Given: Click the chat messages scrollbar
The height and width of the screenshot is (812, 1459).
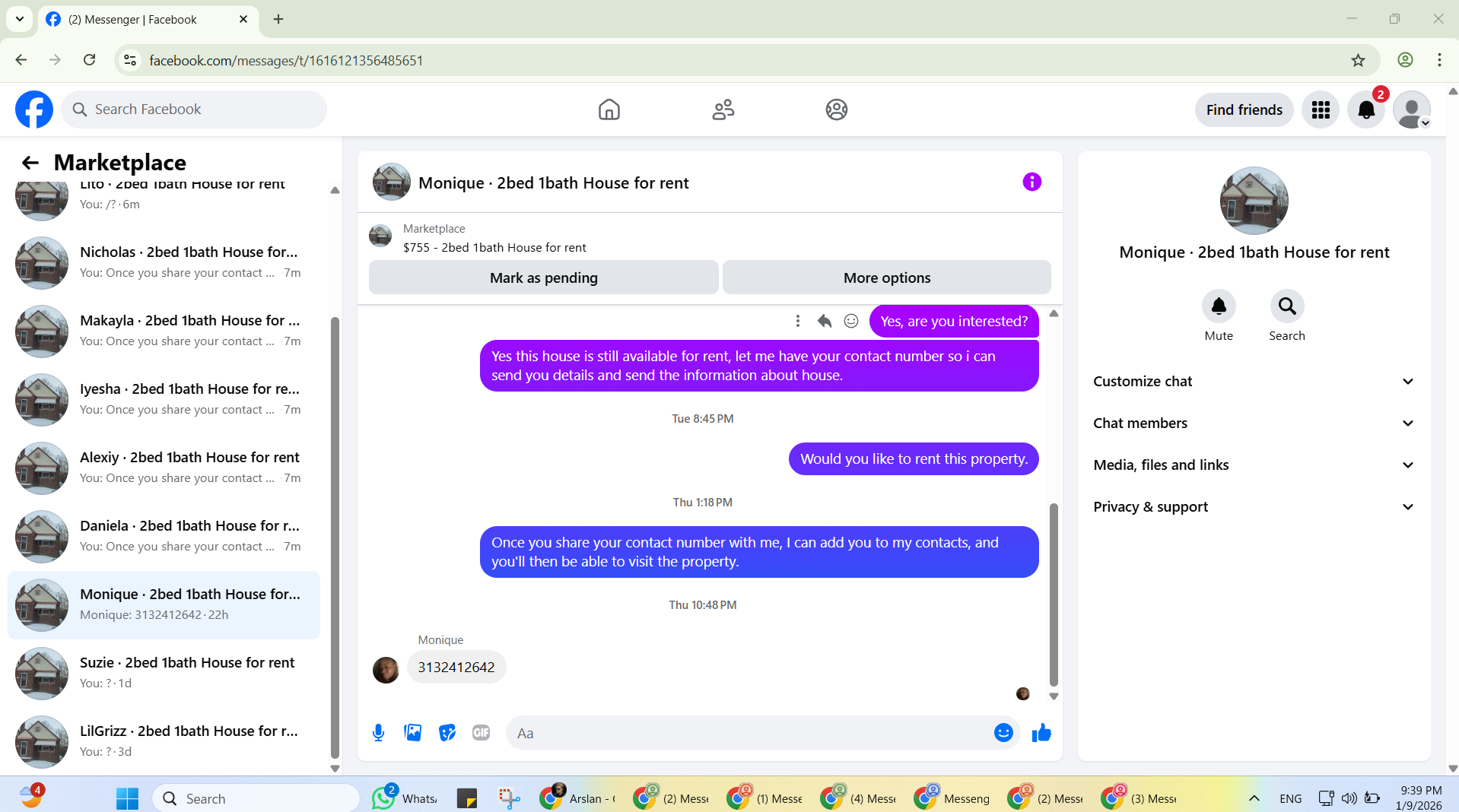Looking at the screenshot, I should coord(1054,595).
